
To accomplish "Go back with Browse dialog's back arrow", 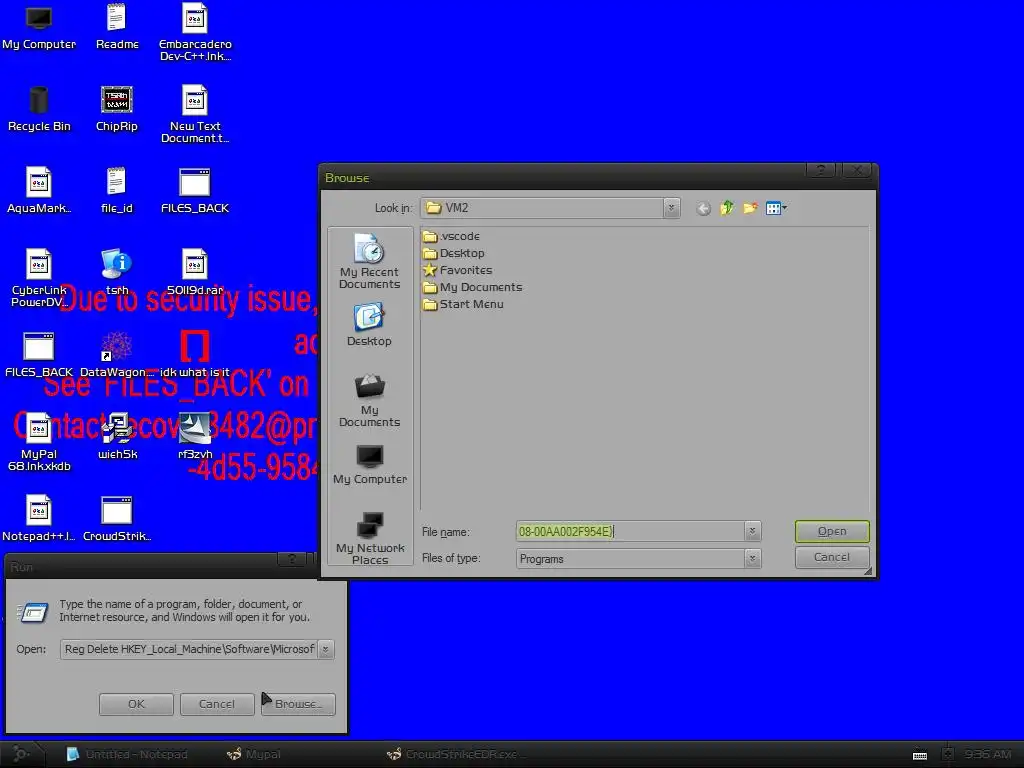I will tap(703, 208).
